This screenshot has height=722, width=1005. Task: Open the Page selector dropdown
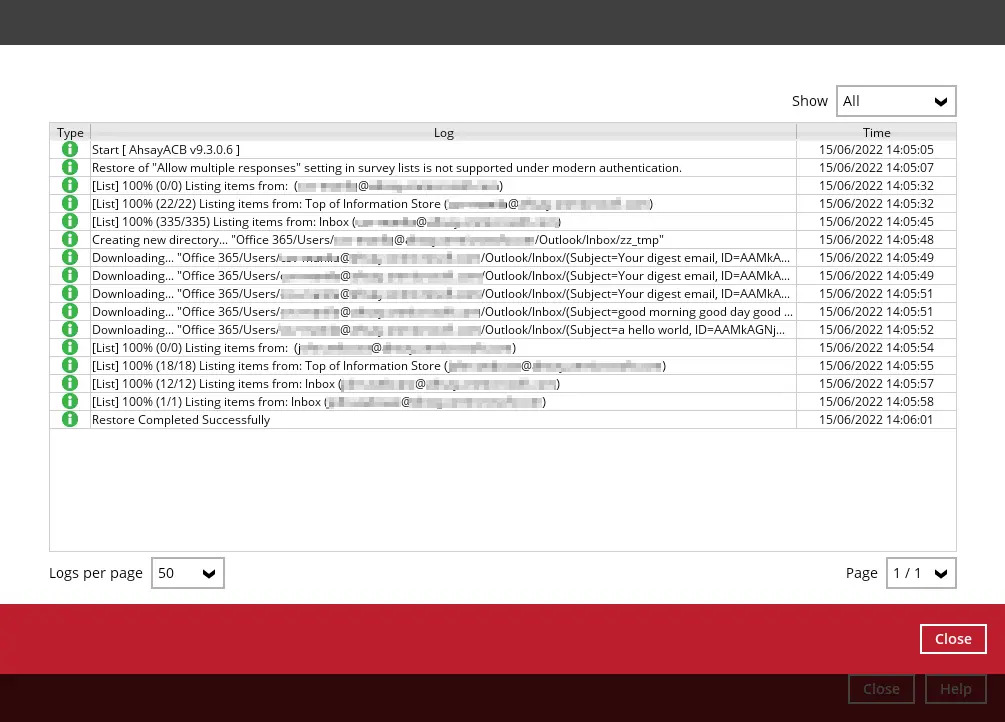click(920, 573)
